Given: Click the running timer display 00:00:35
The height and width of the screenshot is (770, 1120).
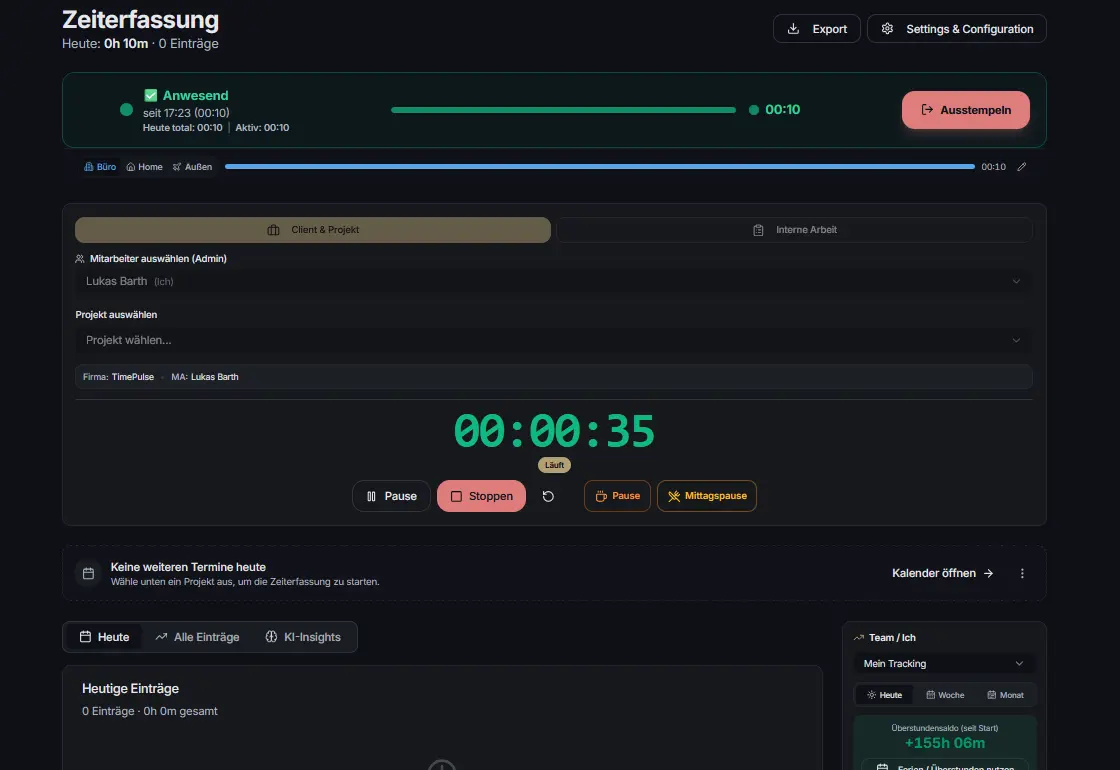Looking at the screenshot, I should pyautogui.click(x=554, y=431).
